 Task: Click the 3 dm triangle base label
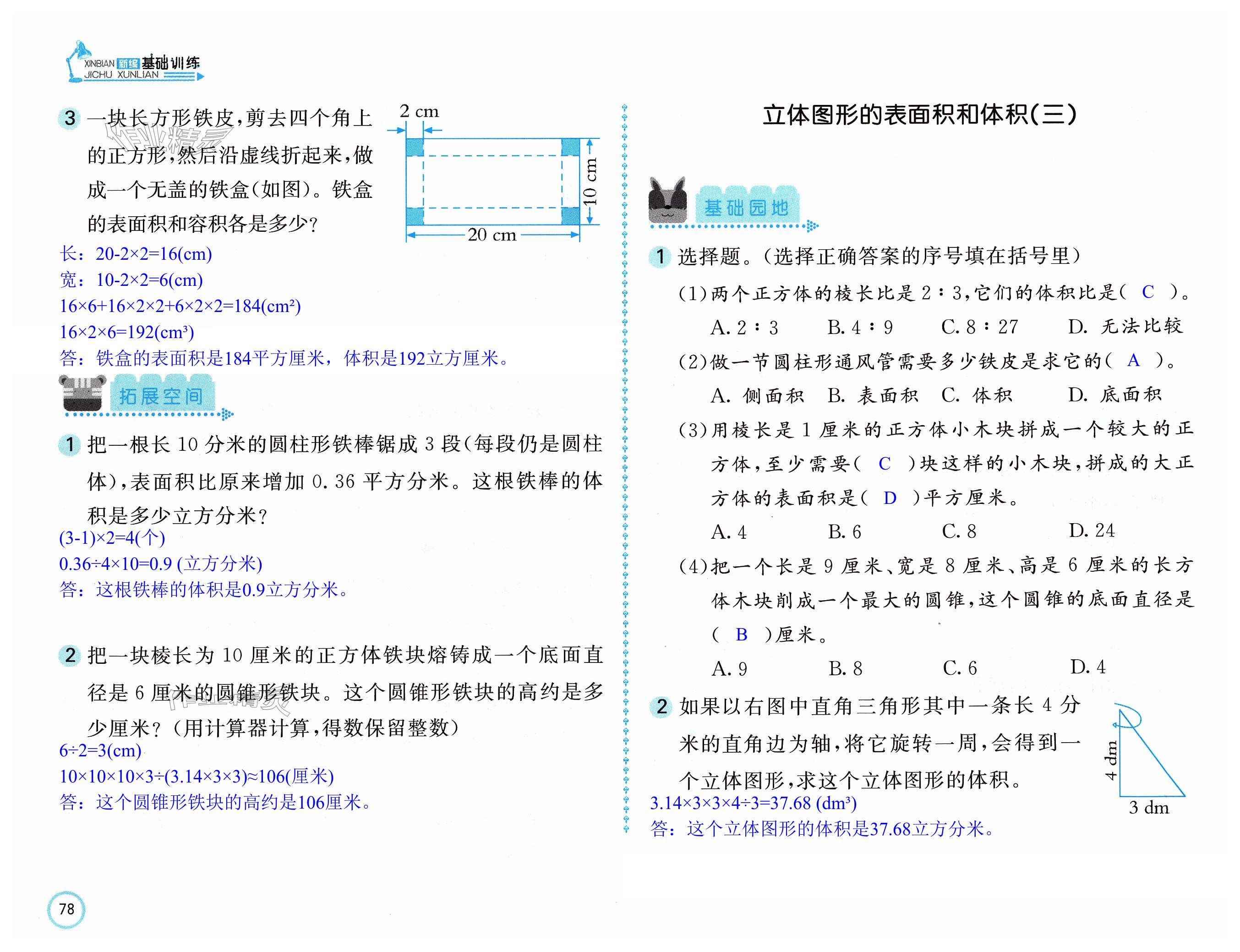coord(1149,808)
